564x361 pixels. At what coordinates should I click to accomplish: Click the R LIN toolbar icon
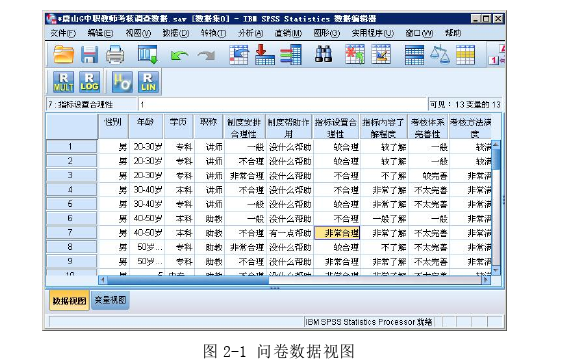pyautogui.click(x=148, y=82)
